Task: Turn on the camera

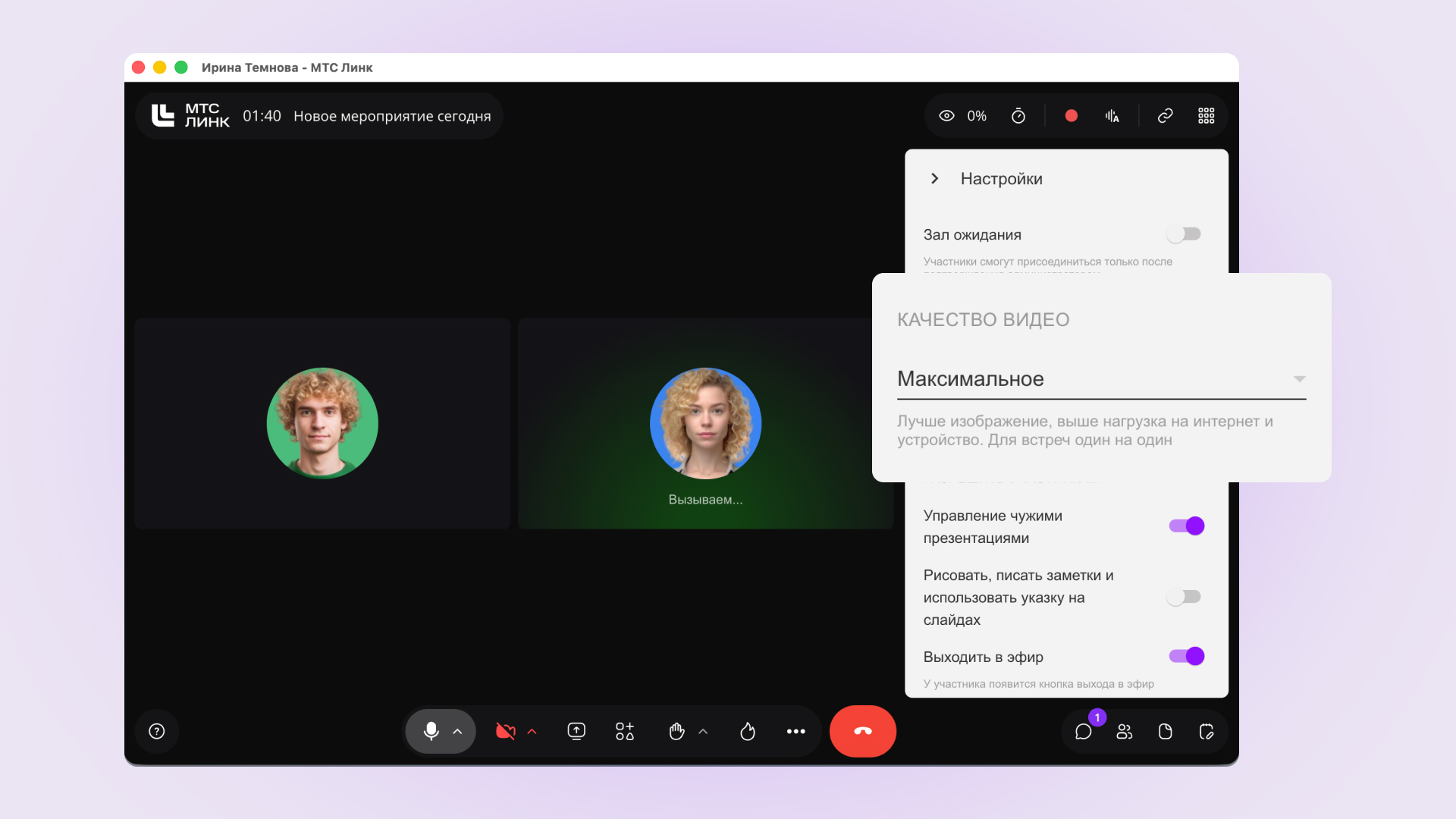Action: (x=505, y=731)
